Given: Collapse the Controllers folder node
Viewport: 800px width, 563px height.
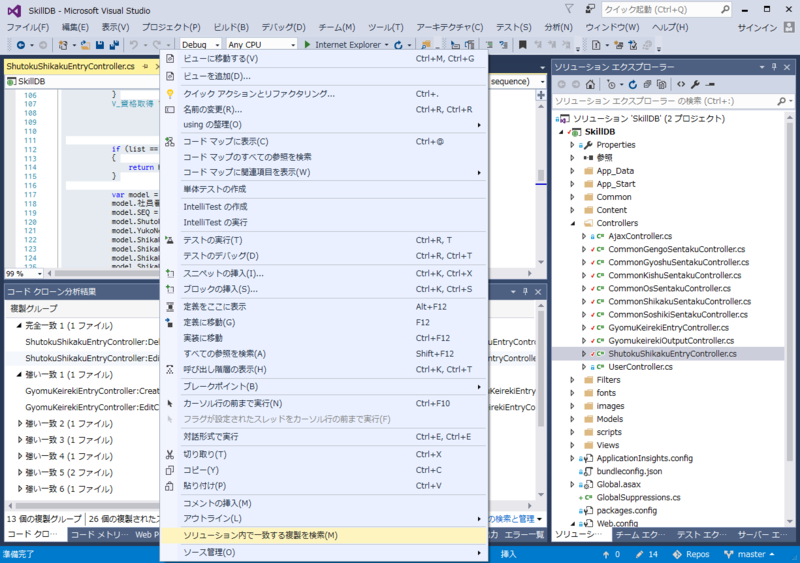Looking at the screenshot, I should pos(572,223).
